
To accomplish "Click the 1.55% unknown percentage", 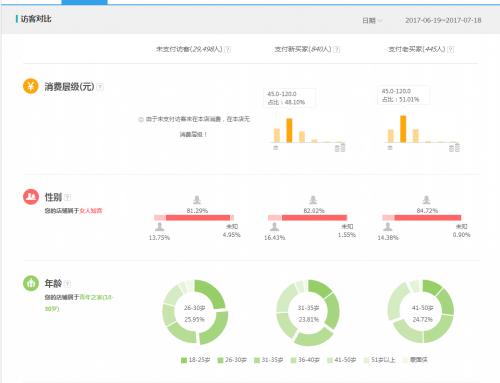I will (347, 235).
